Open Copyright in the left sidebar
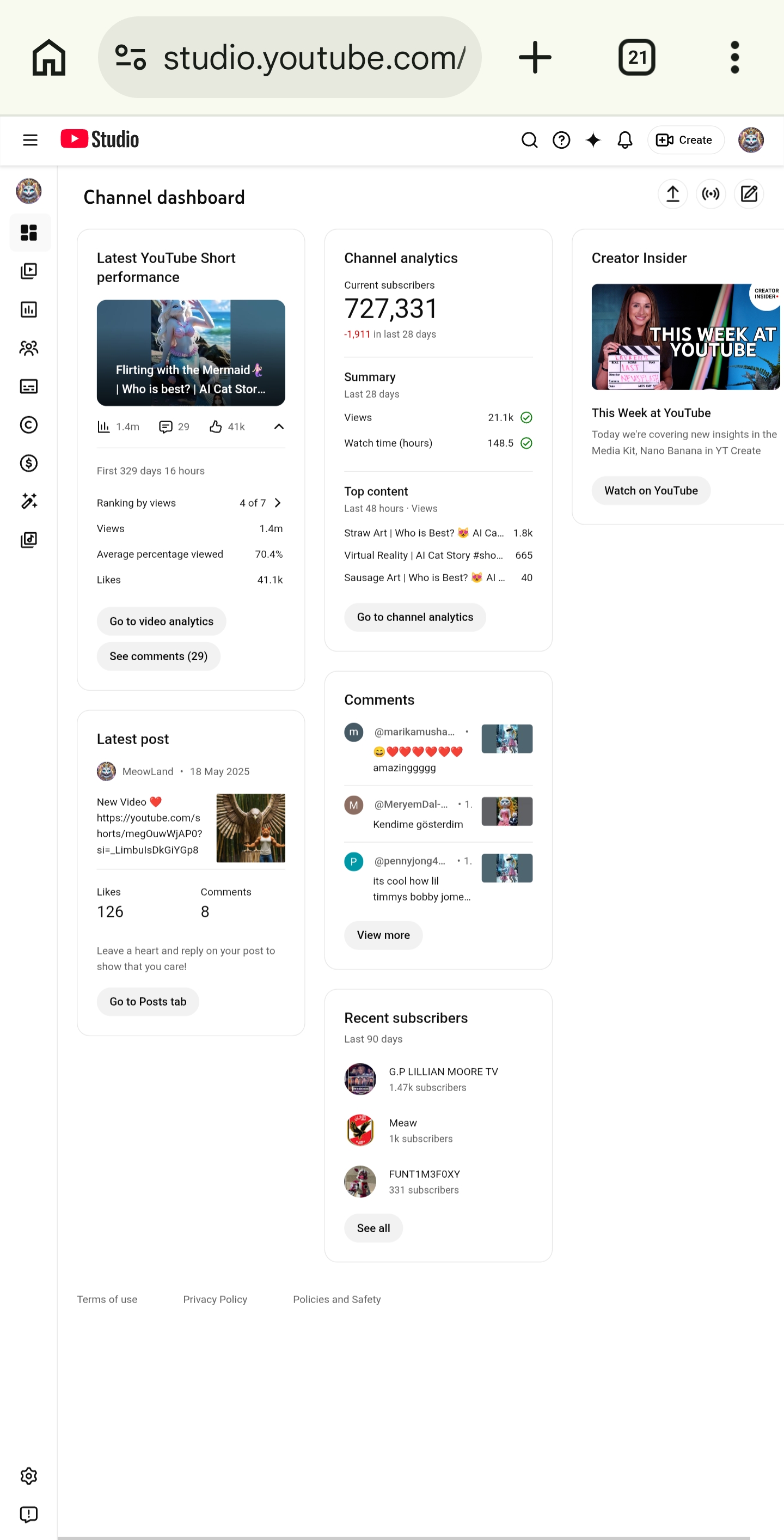This screenshot has height=1540, width=784. pyautogui.click(x=29, y=424)
